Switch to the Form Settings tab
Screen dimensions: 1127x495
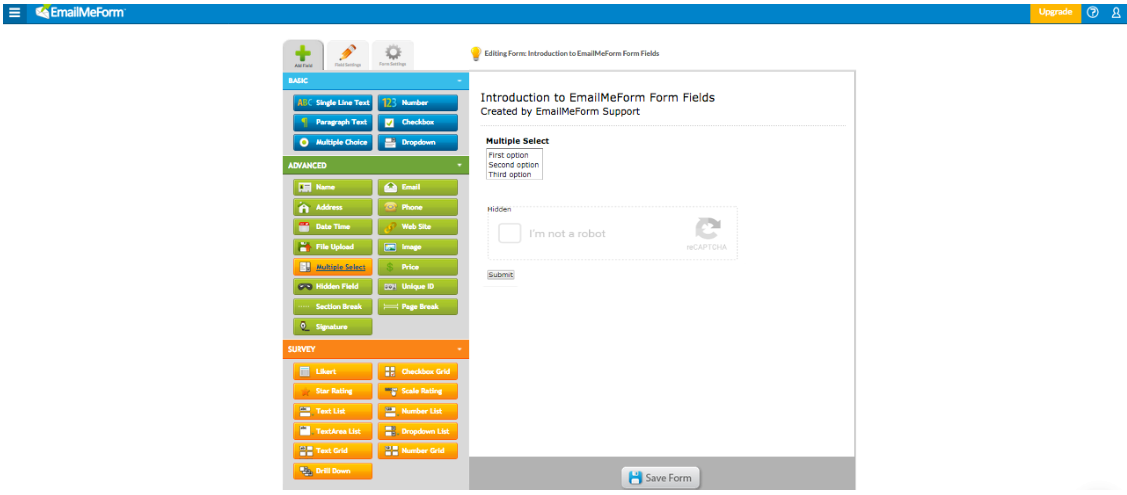pos(392,55)
